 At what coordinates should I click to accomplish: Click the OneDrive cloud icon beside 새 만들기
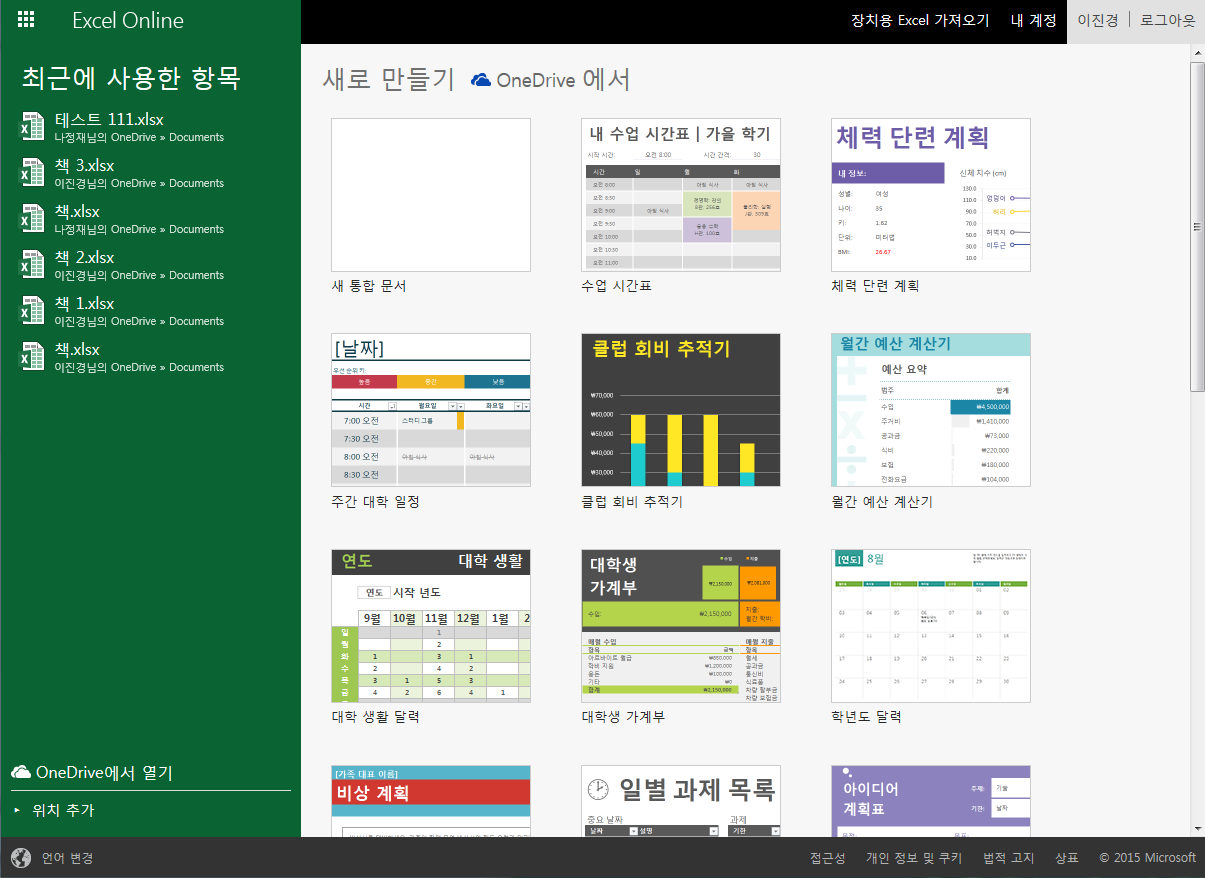click(481, 80)
